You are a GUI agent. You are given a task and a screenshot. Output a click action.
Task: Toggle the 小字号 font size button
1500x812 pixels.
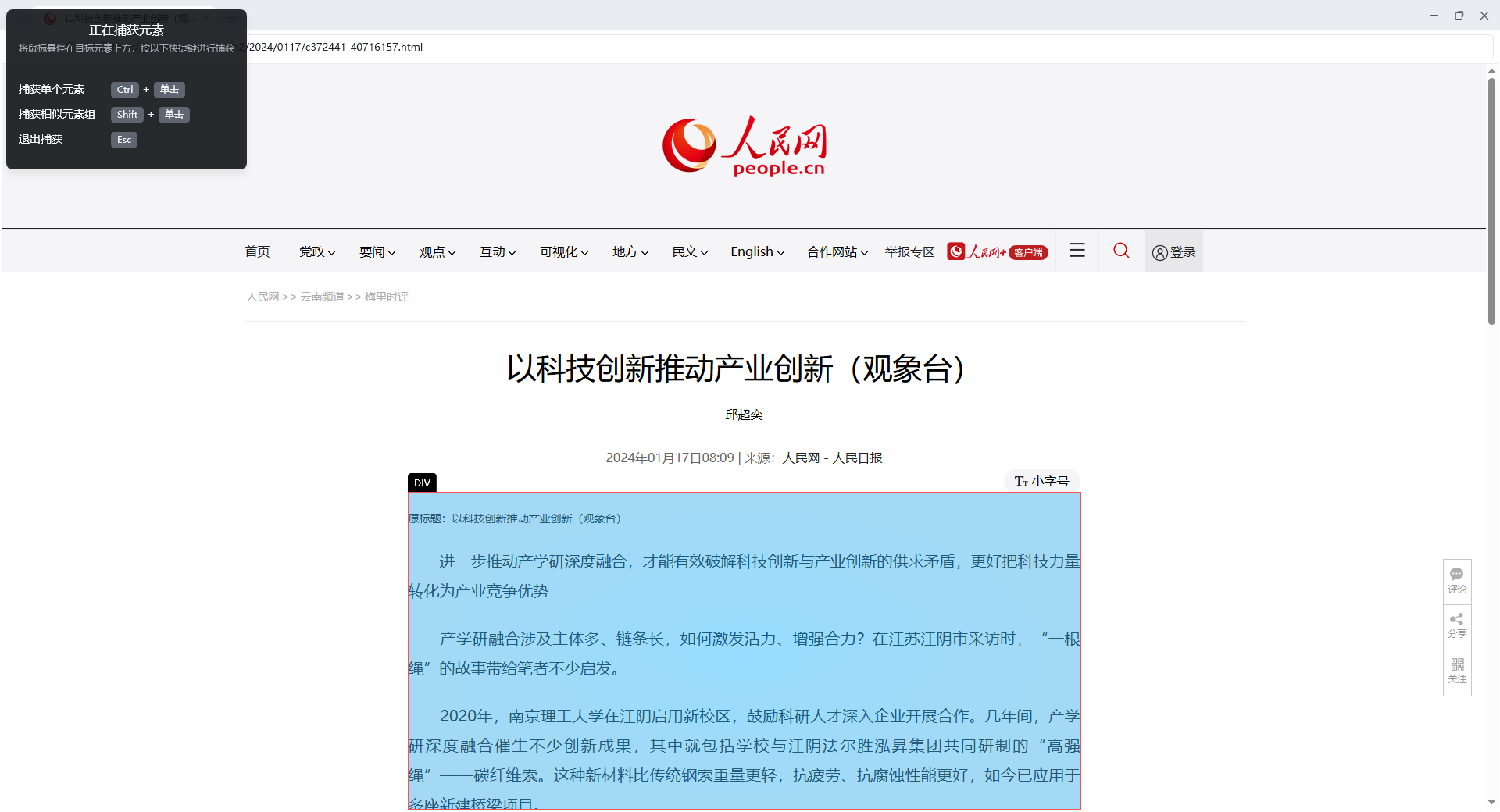(x=1041, y=481)
